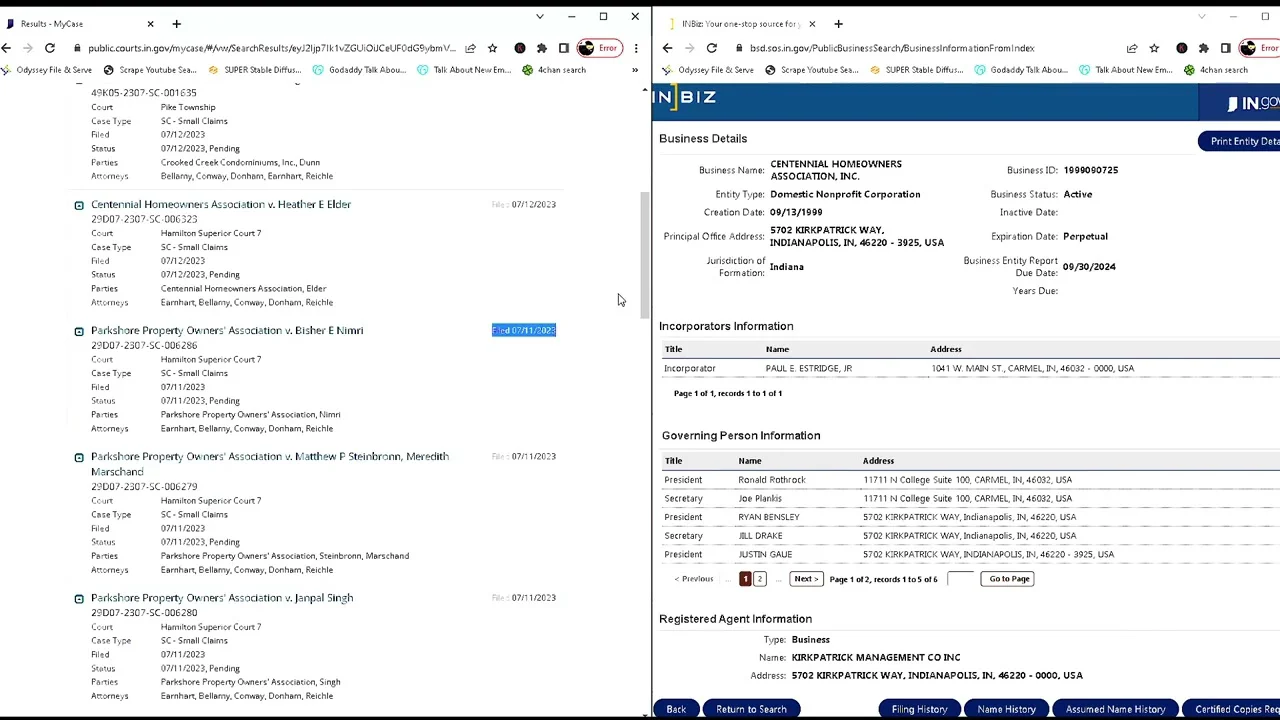Open the tab search chevron in the MyCase window
This screenshot has width=1280, height=720.
click(x=540, y=17)
